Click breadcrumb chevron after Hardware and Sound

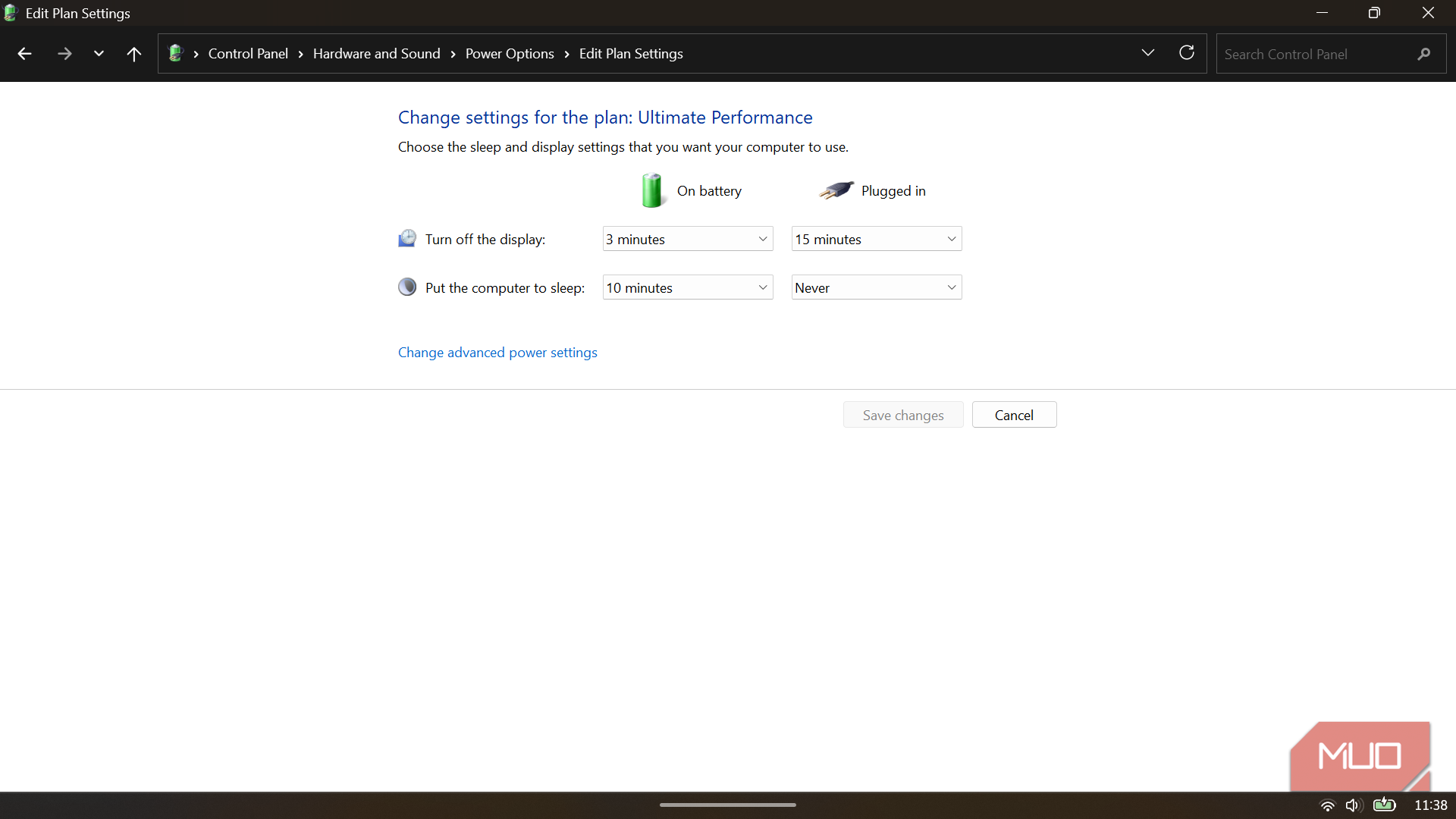point(453,54)
